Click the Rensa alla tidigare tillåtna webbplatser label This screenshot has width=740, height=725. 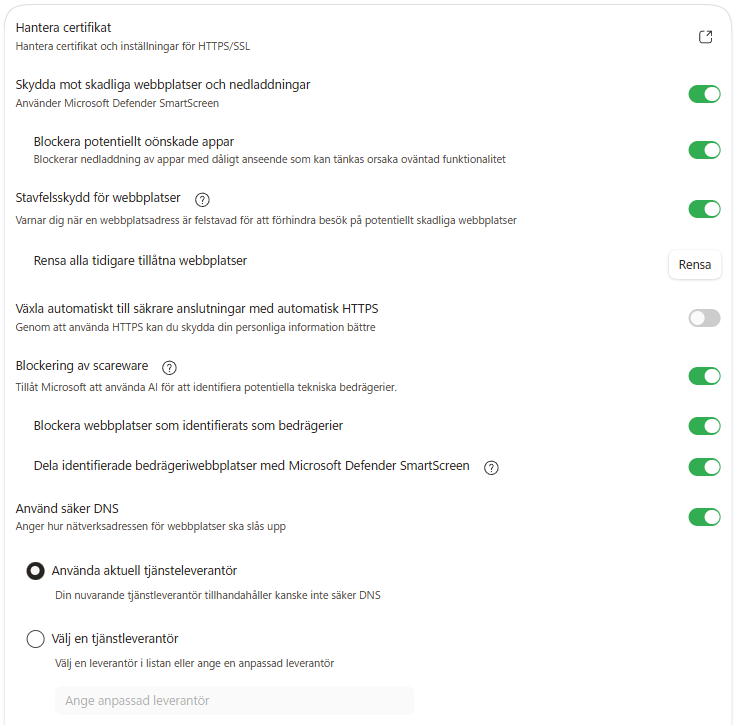[x=140, y=261]
